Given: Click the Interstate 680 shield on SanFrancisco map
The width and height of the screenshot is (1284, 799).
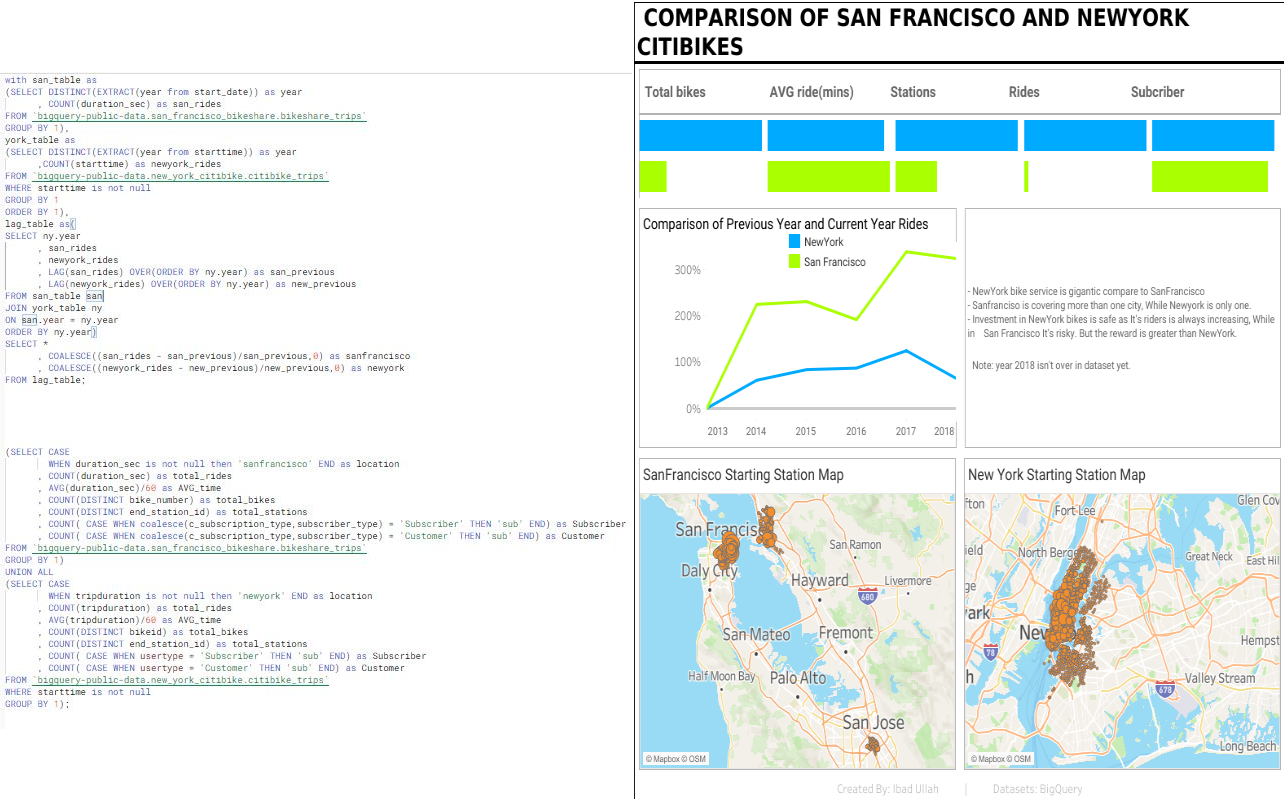Looking at the screenshot, I should click(x=866, y=596).
